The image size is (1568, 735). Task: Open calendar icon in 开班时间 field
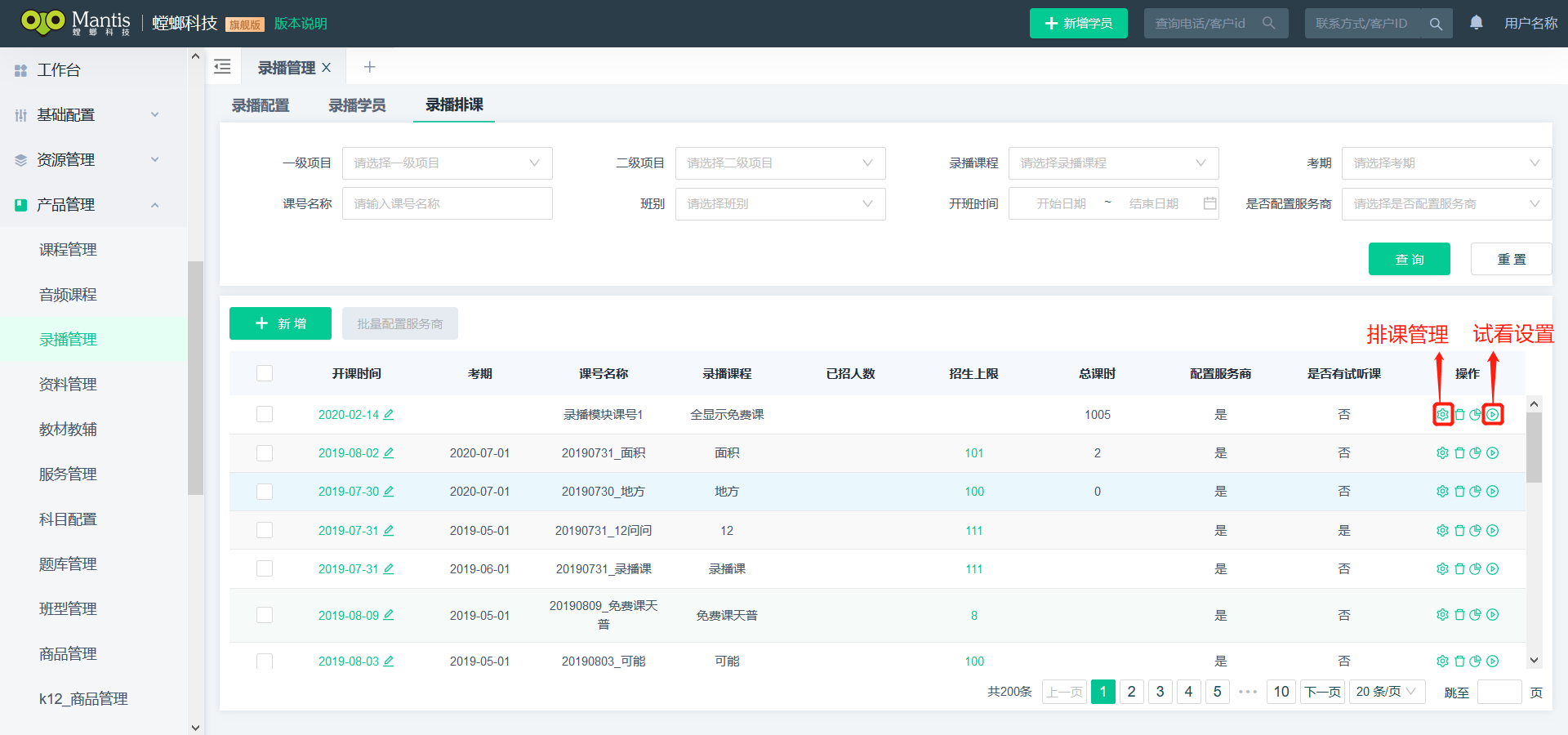(1209, 203)
